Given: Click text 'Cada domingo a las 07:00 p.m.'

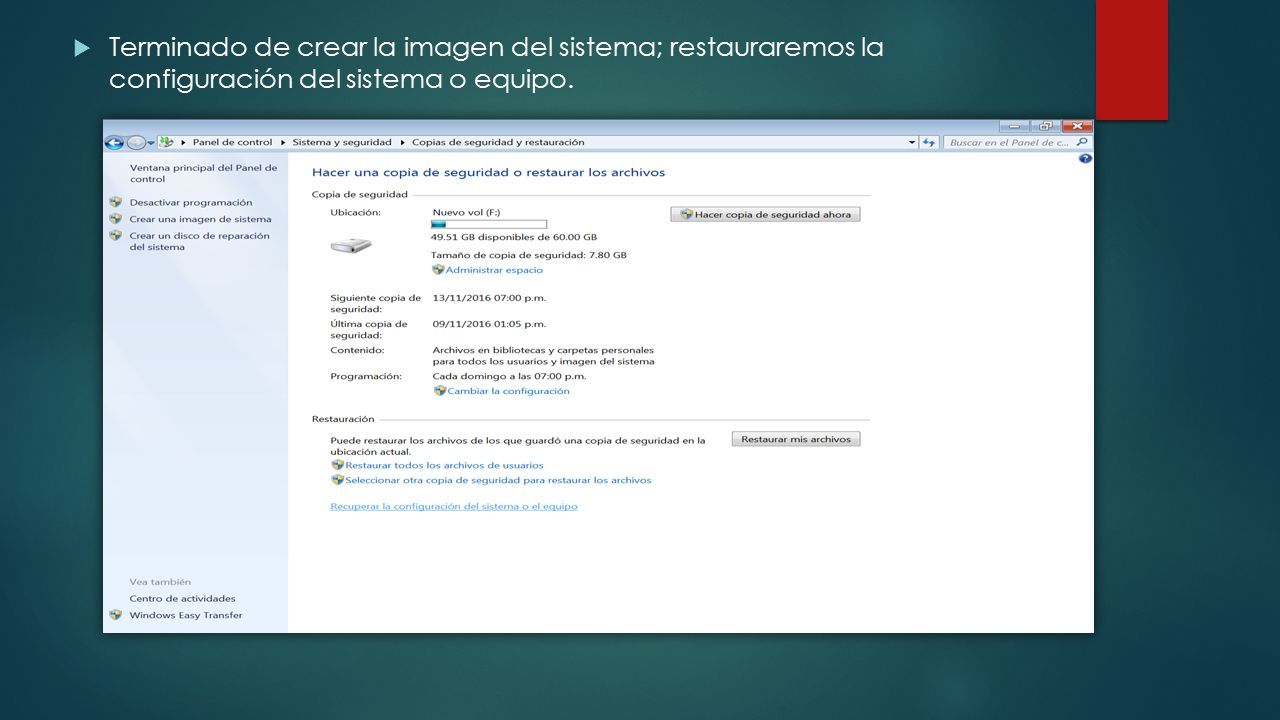Looking at the screenshot, I should point(509,376).
